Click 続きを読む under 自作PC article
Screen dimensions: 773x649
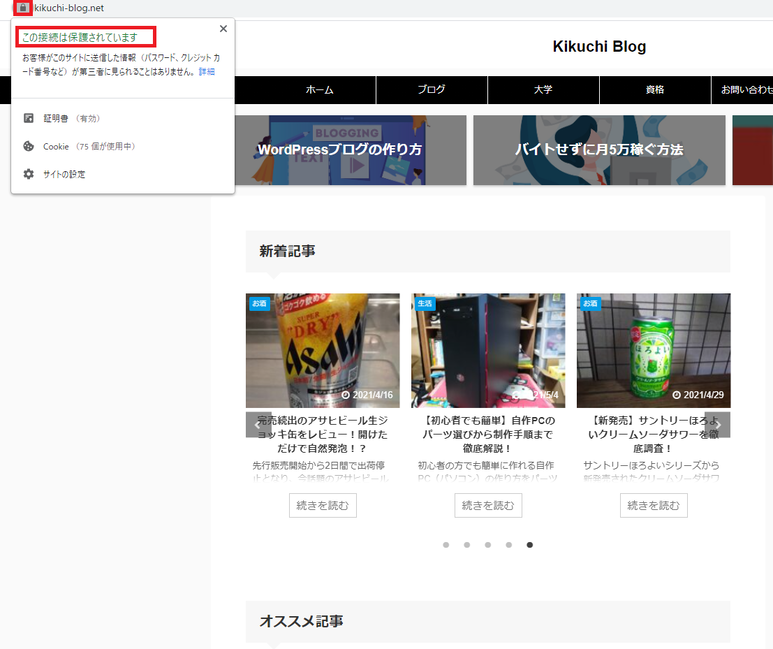[488, 505]
